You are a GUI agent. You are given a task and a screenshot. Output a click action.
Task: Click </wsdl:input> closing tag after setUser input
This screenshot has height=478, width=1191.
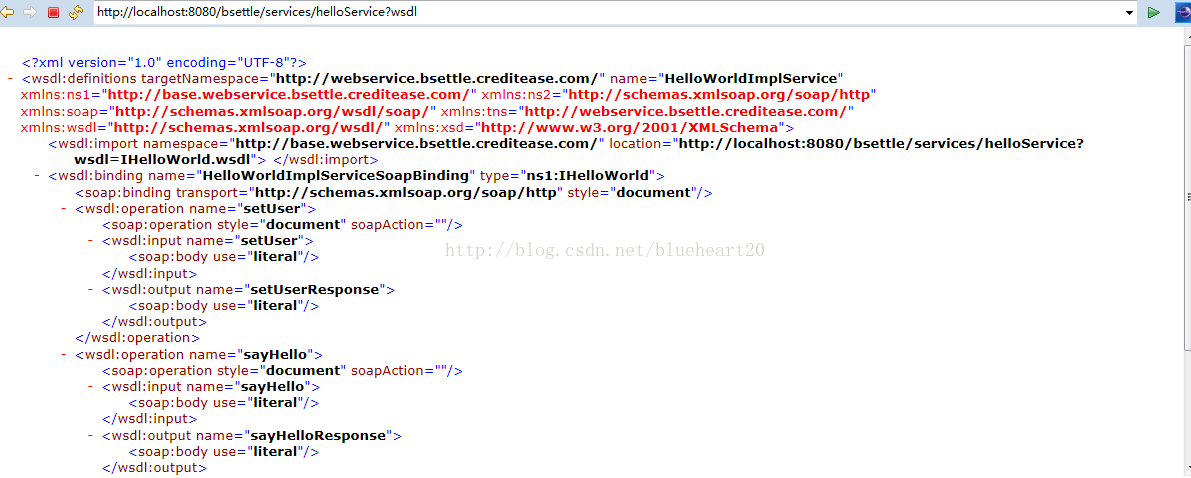tap(150, 274)
